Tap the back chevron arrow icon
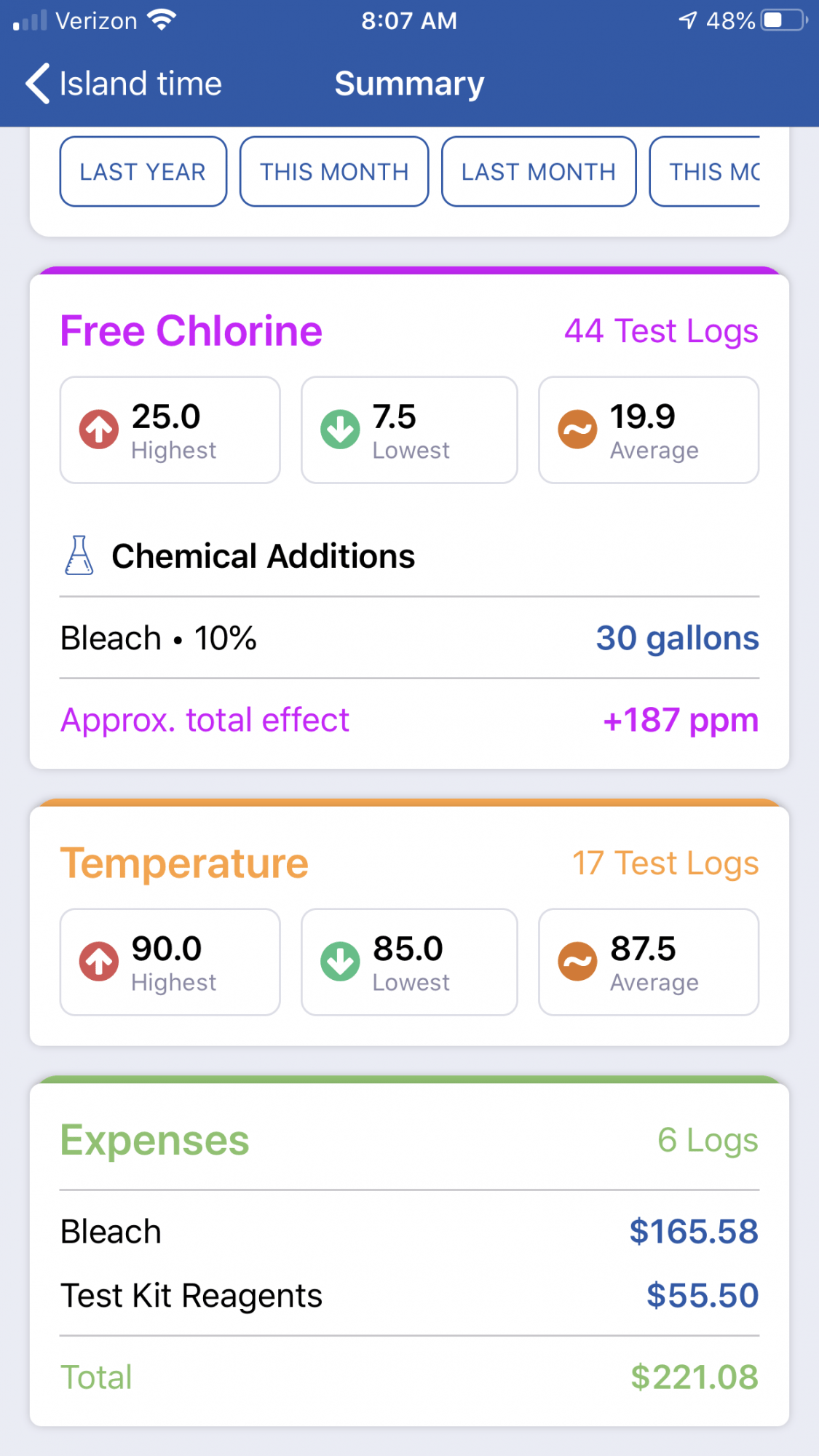 click(38, 84)
